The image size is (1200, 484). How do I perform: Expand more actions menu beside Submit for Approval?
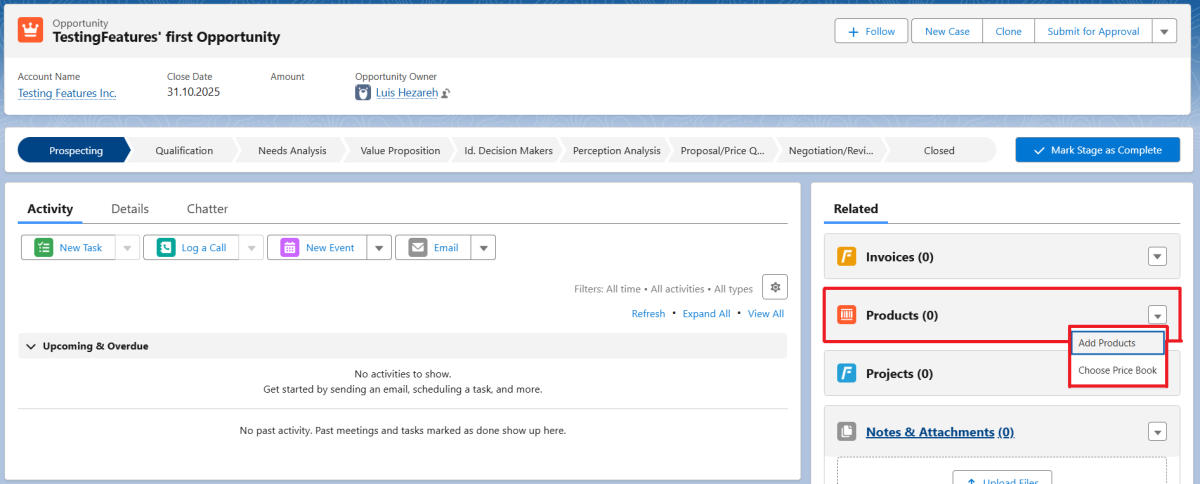click(x=1164, y=32)
